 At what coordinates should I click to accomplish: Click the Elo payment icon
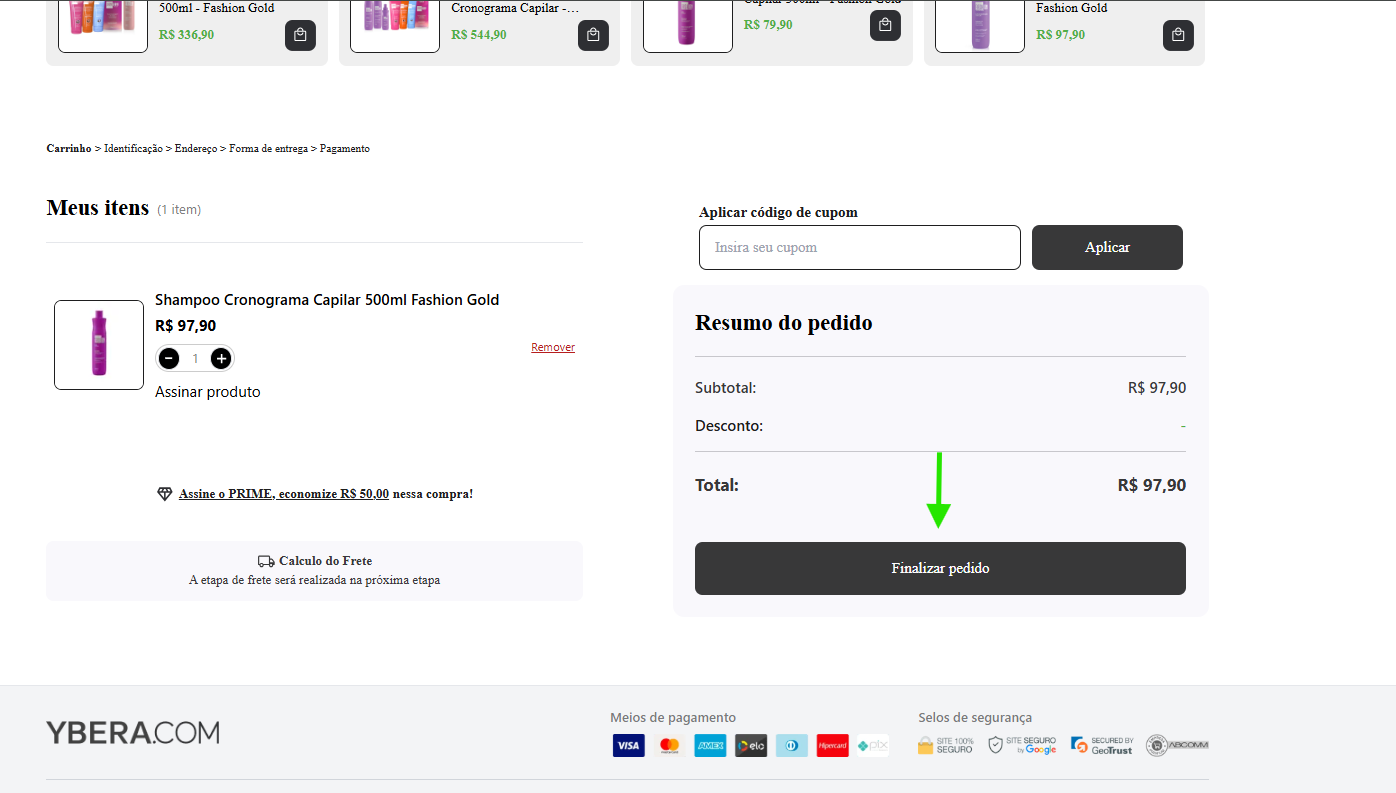click(751, 745)
